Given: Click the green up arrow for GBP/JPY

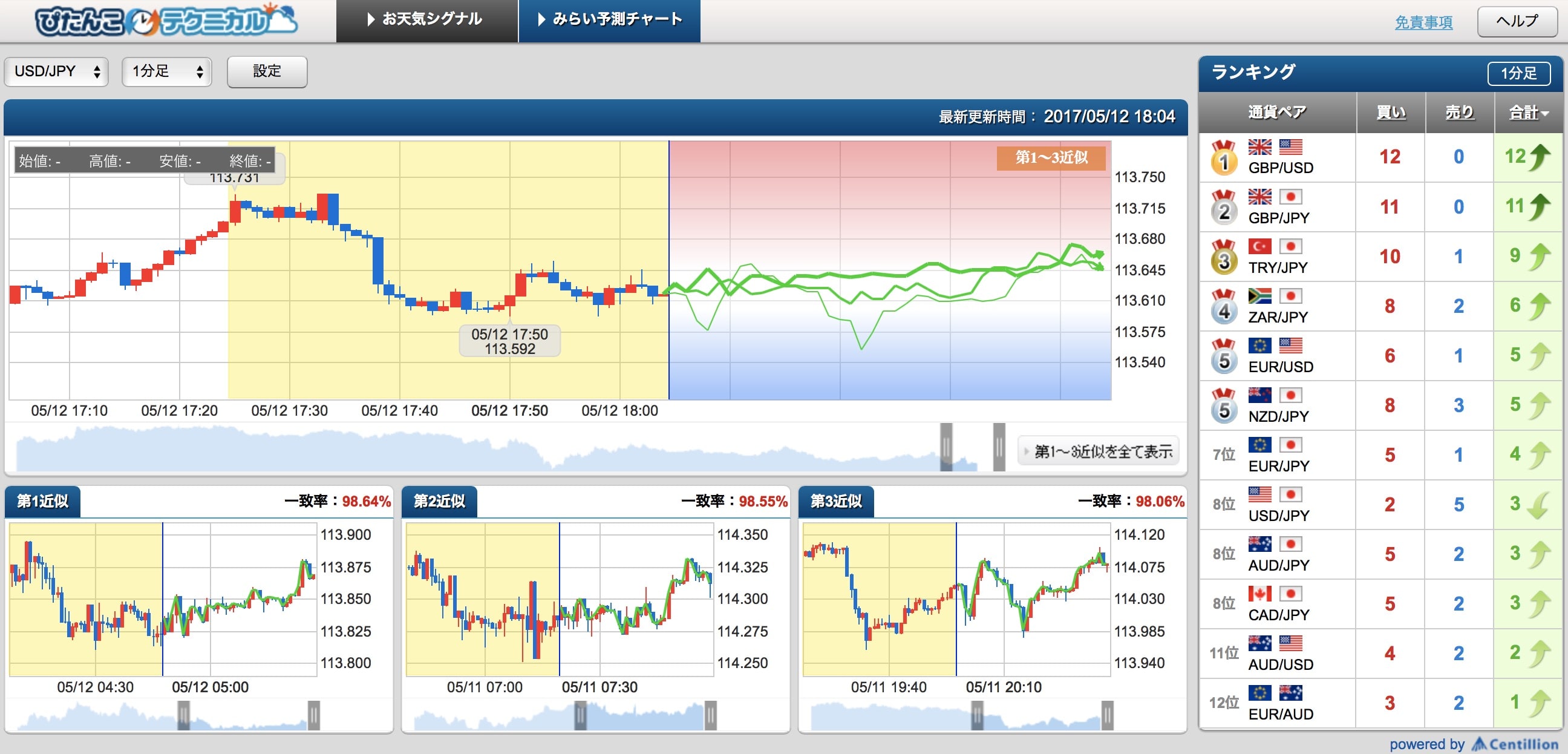Looking at the screenshot, I should click(x=1540, y=207).
